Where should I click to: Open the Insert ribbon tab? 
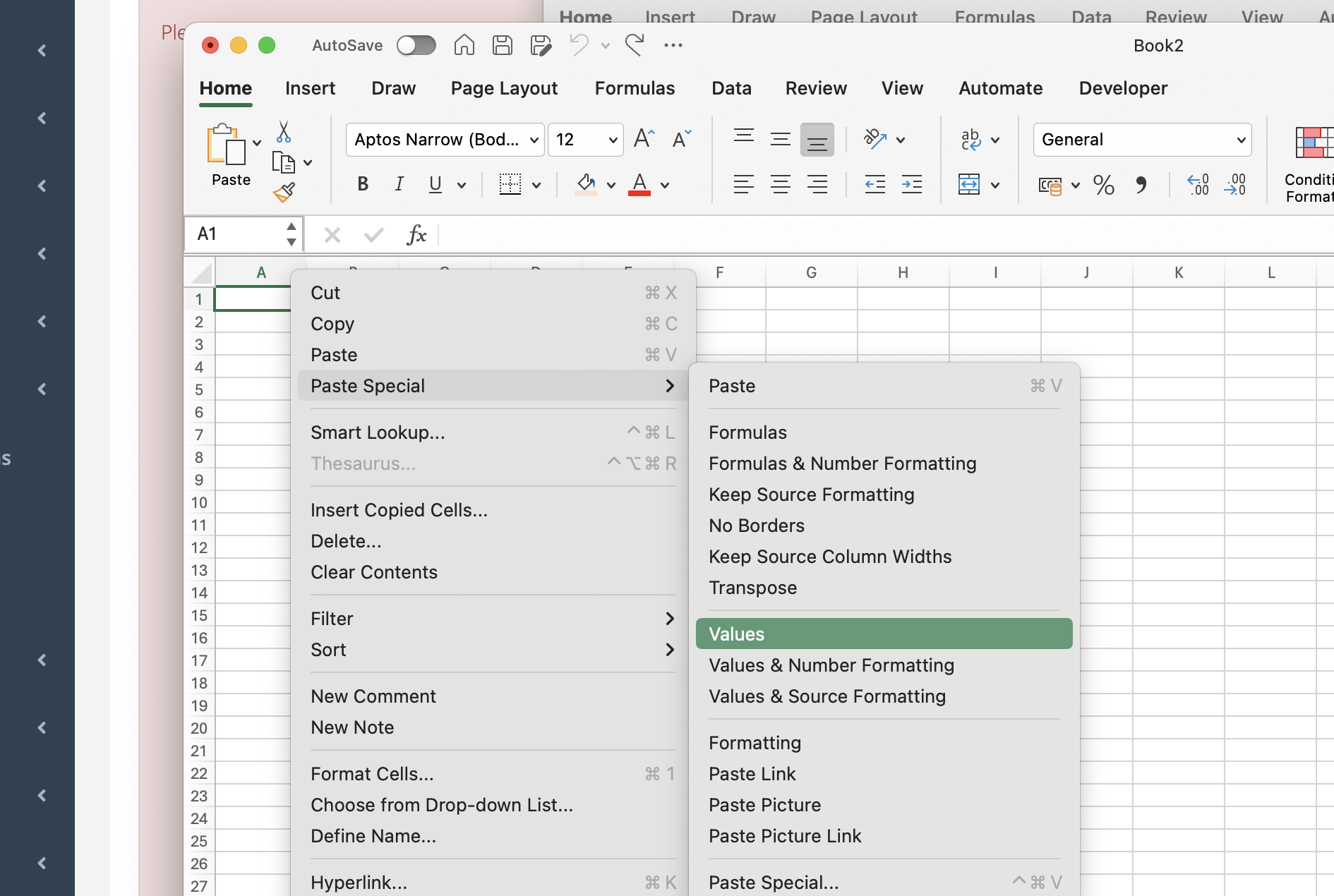tap(310, 88)
